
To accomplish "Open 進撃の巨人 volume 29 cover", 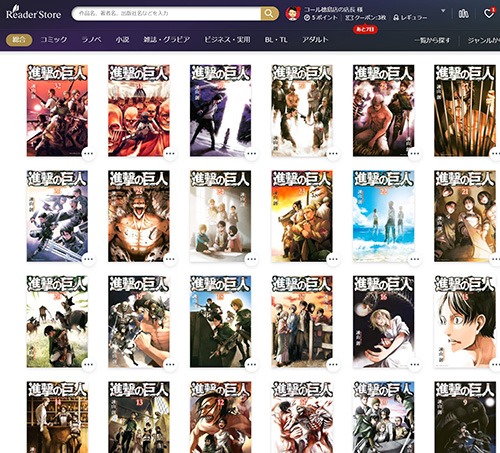I will [302, 111].
